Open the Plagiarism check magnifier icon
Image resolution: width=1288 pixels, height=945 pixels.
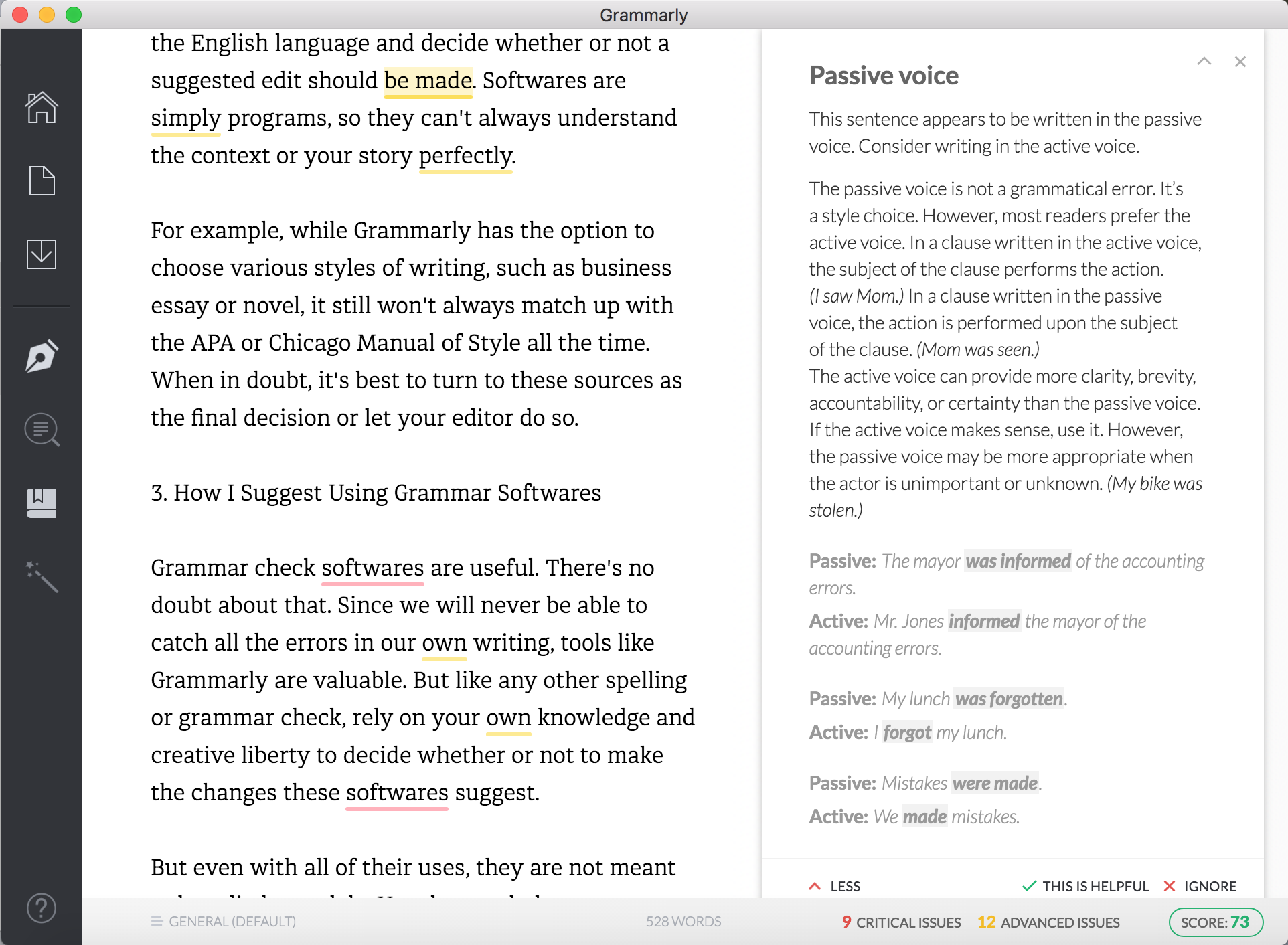[42, 430]
